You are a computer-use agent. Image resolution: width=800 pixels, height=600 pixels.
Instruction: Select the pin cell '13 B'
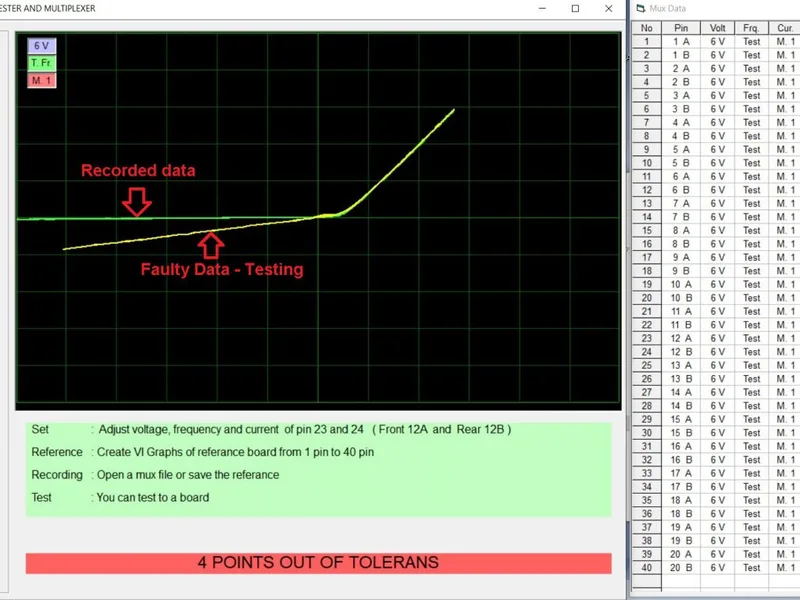[x=681, y=379]
